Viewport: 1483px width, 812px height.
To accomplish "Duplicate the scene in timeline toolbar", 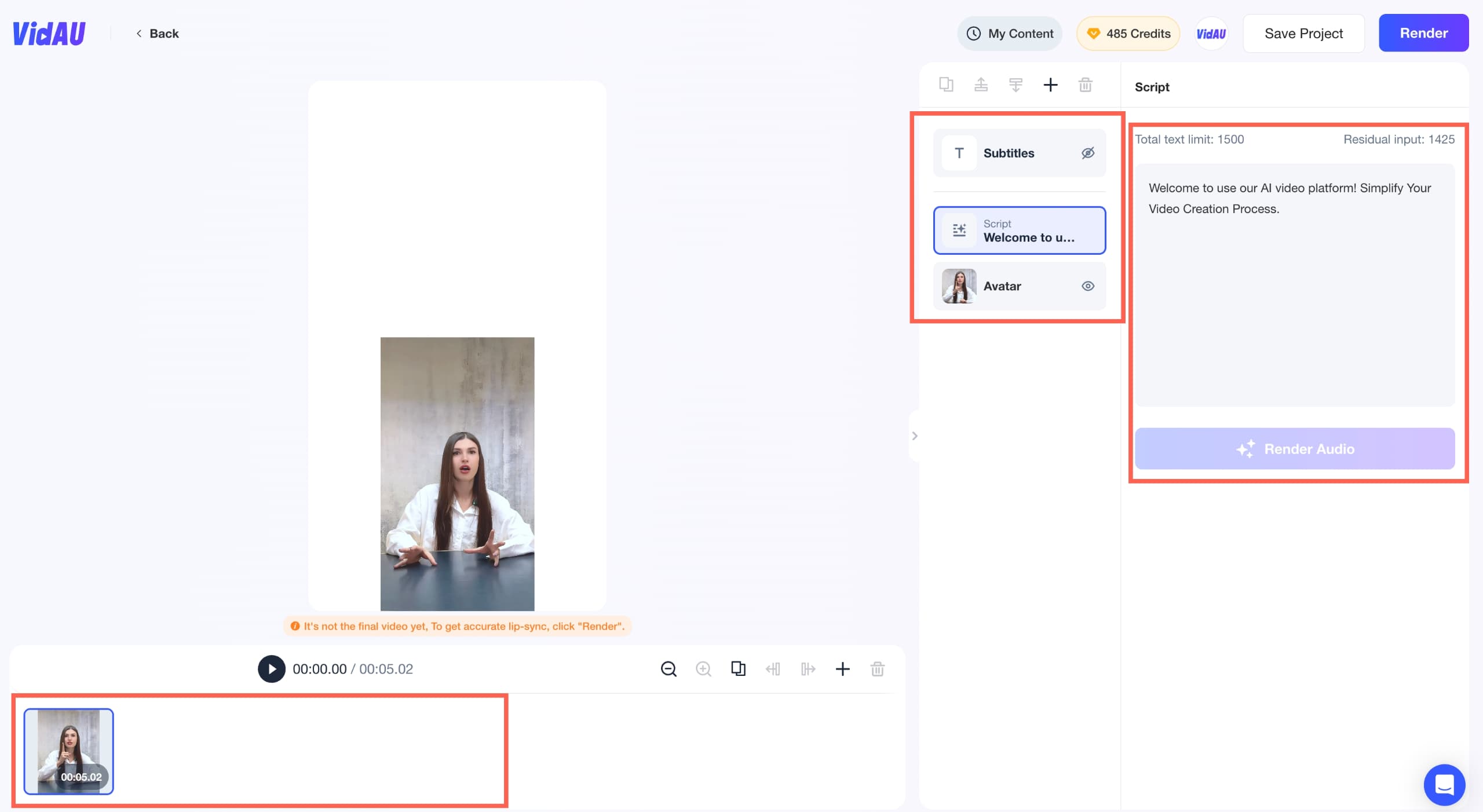I will coord(738,669).
